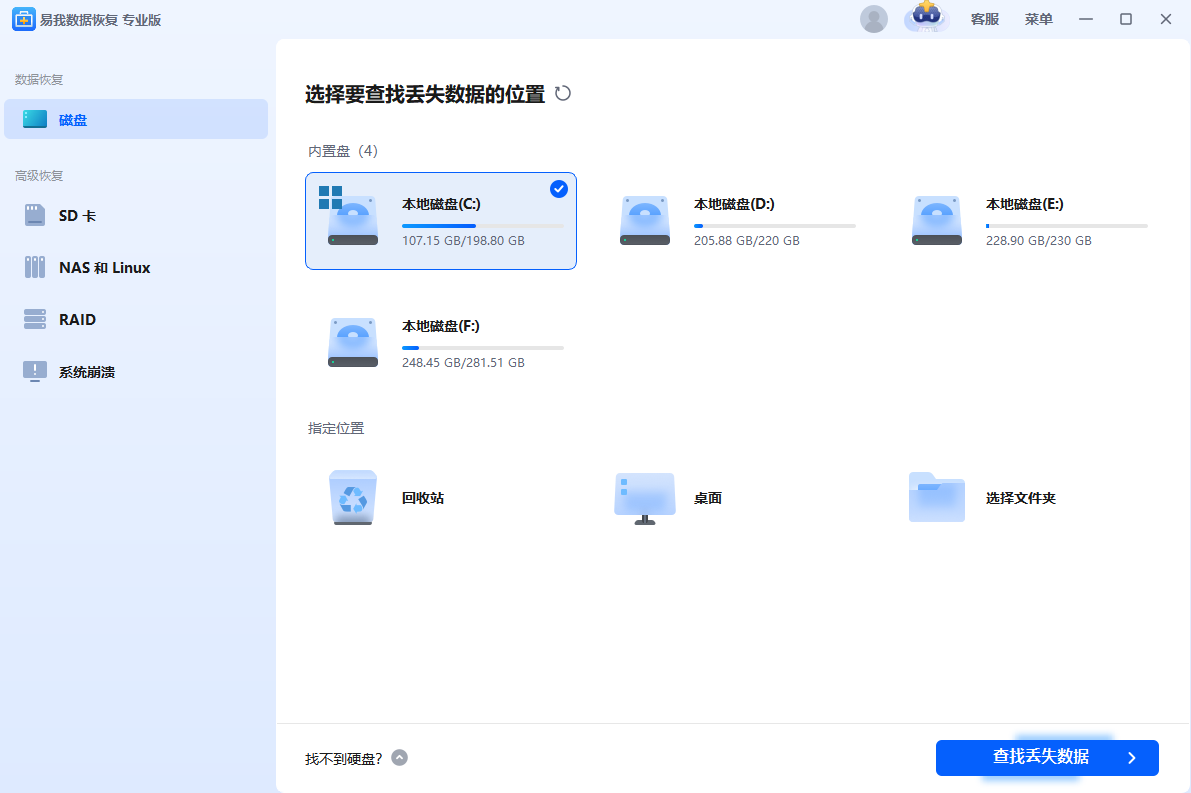Click the arrow on 查找丢失数据 button
The width and height of the screenshot is (1191, 793).
(1132, 757)
